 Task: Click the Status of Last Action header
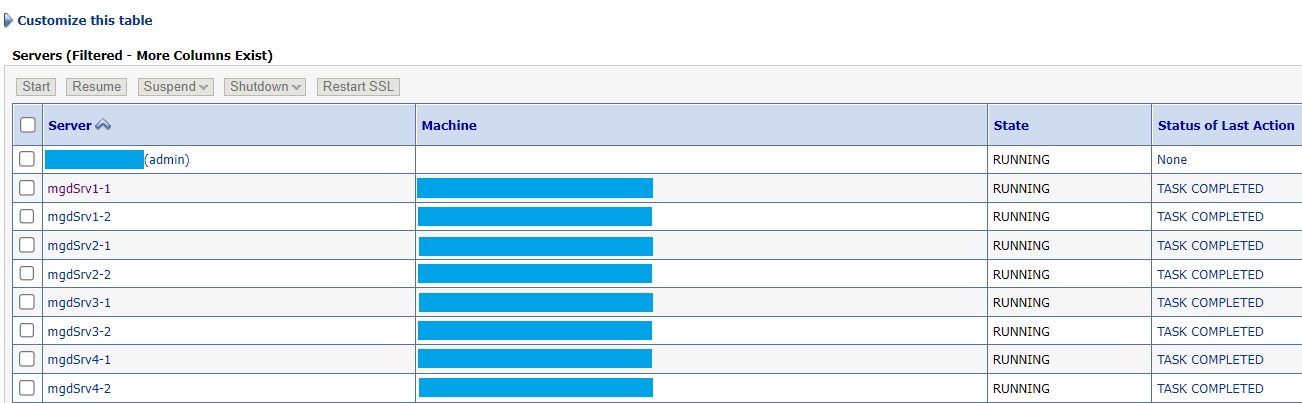pos(1225,125)
